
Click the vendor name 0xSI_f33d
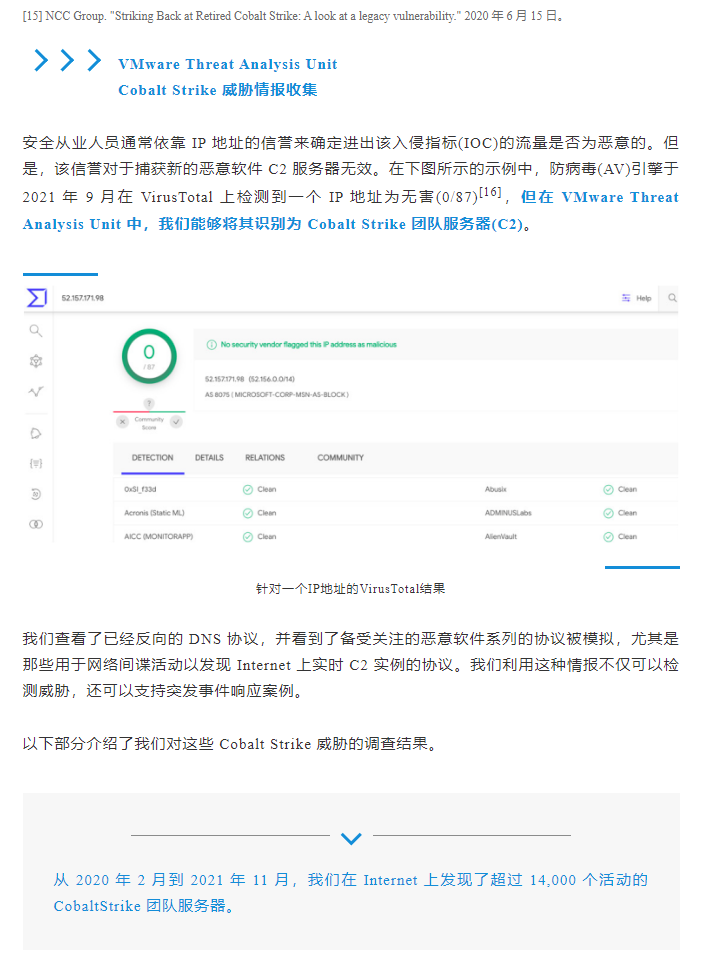tap(140, 489)
